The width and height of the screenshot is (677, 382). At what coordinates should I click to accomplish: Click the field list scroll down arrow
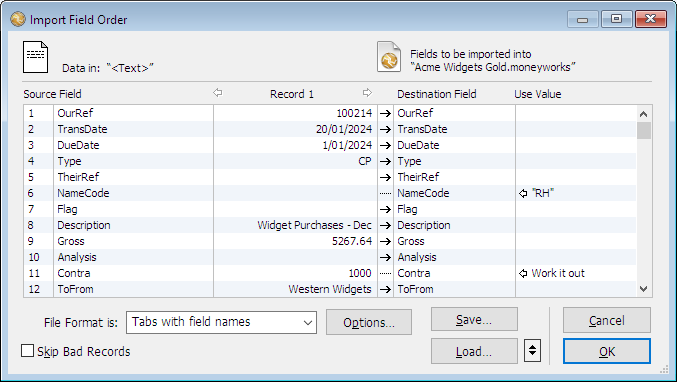coord(643,289)
